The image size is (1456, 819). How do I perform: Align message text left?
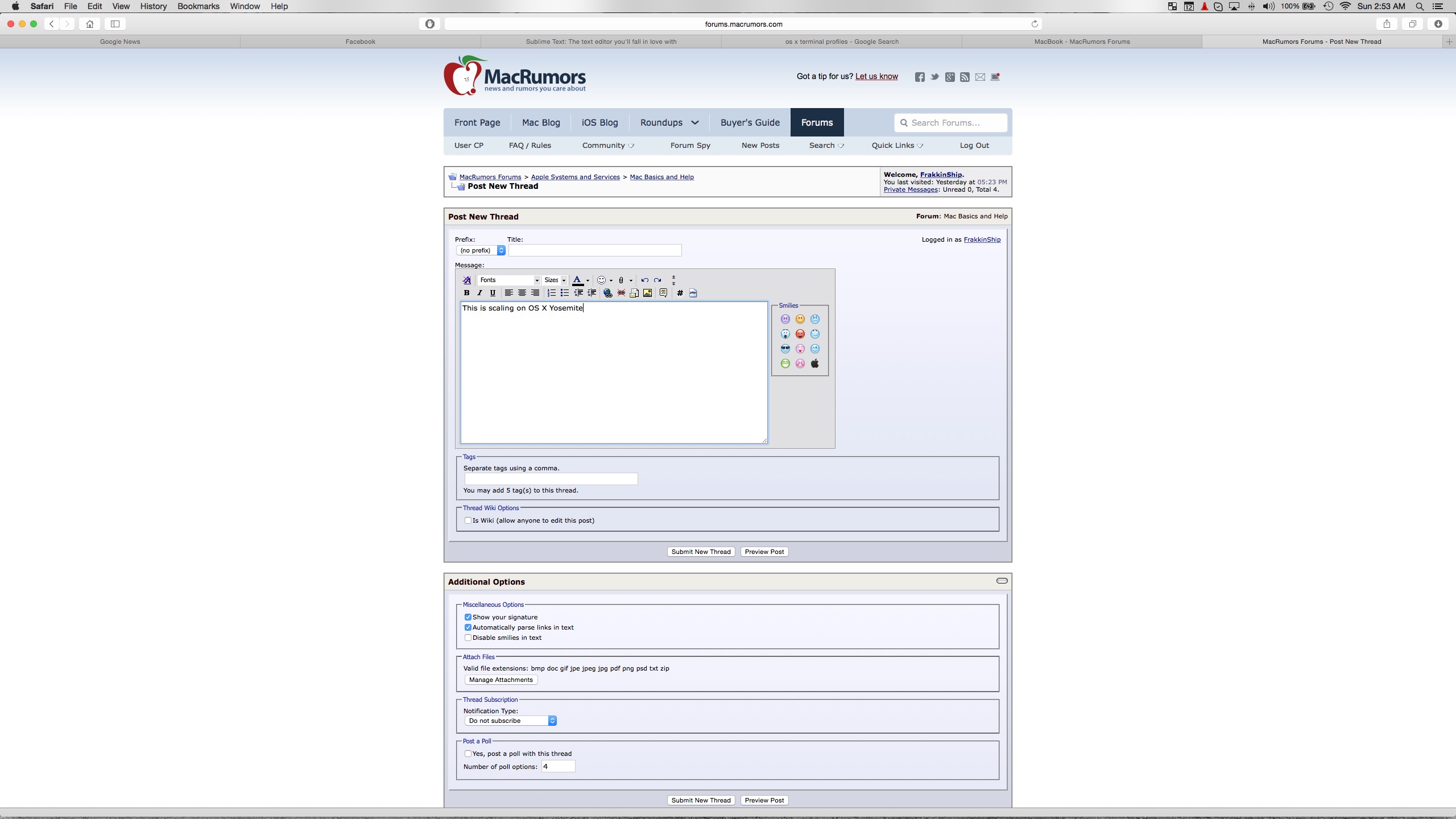(508, 293)
